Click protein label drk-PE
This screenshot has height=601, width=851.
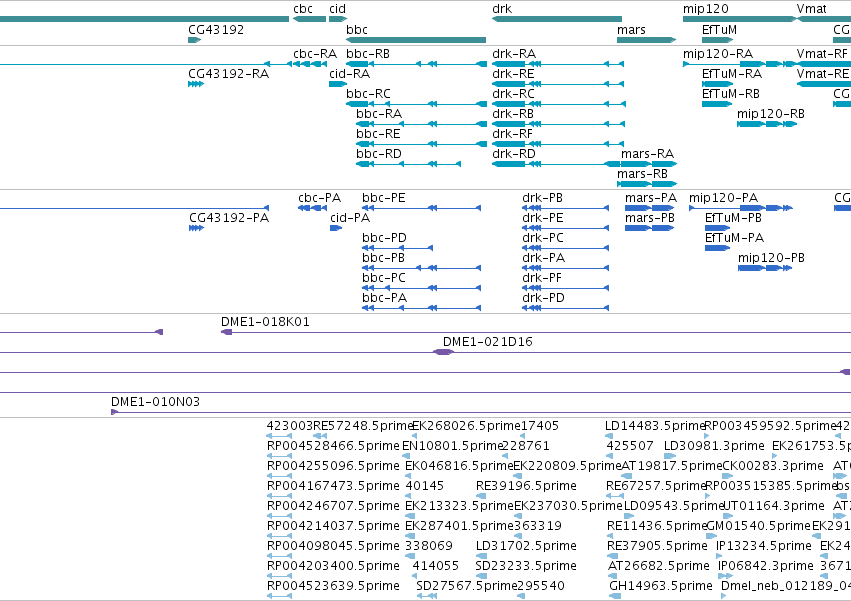click(x=543, y=218)
